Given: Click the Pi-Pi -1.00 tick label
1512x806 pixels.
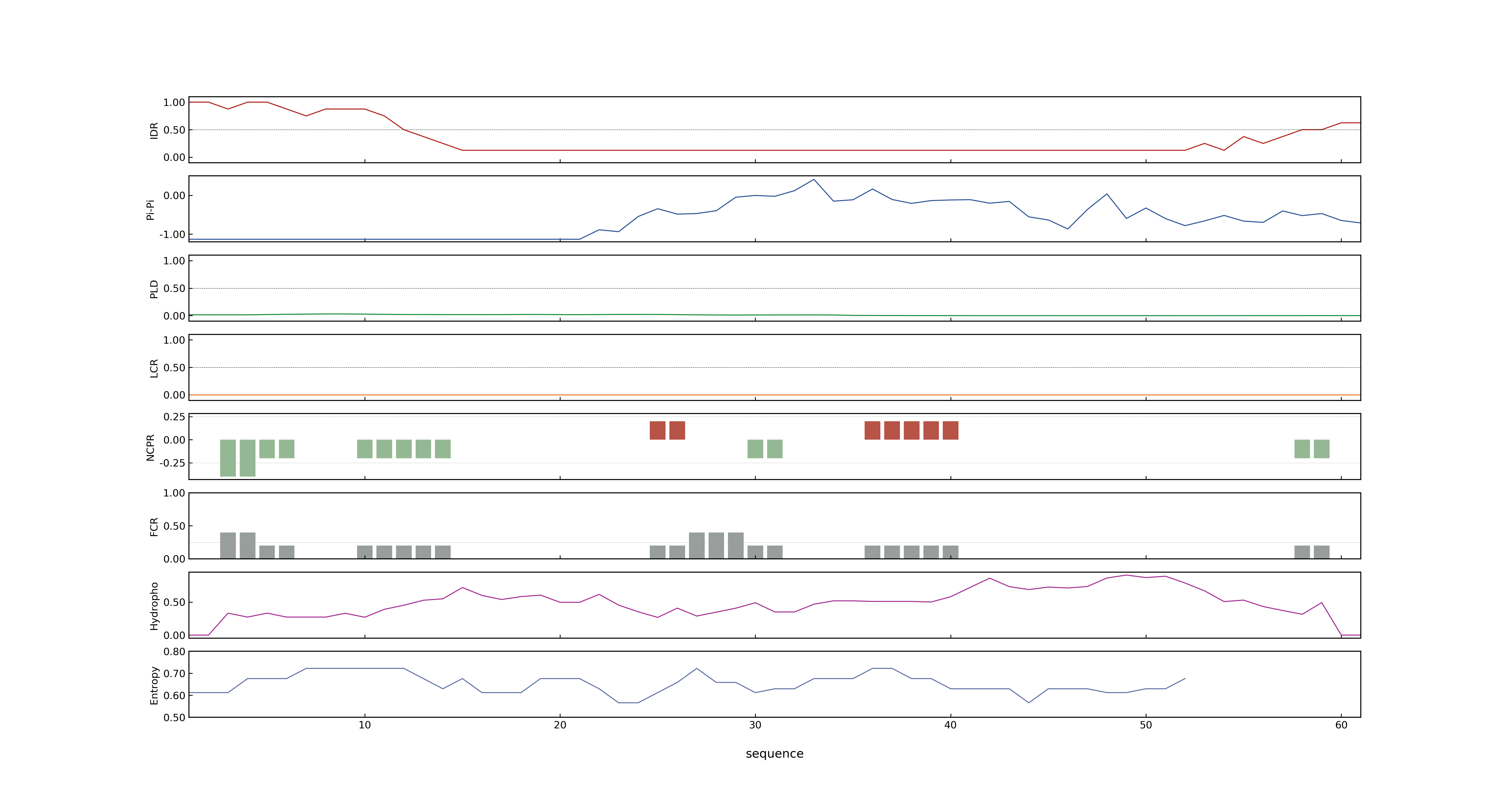Looking at the screenshot, I should (172, 235).
